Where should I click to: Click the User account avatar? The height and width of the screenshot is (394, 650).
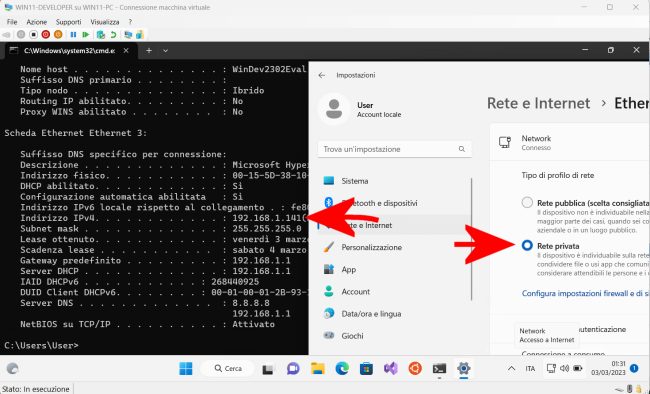click(x=334, y=109)
